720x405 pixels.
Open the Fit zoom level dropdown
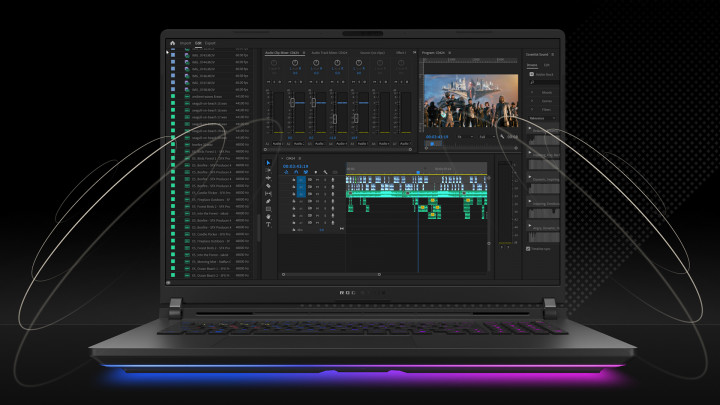tap(464, 136)
